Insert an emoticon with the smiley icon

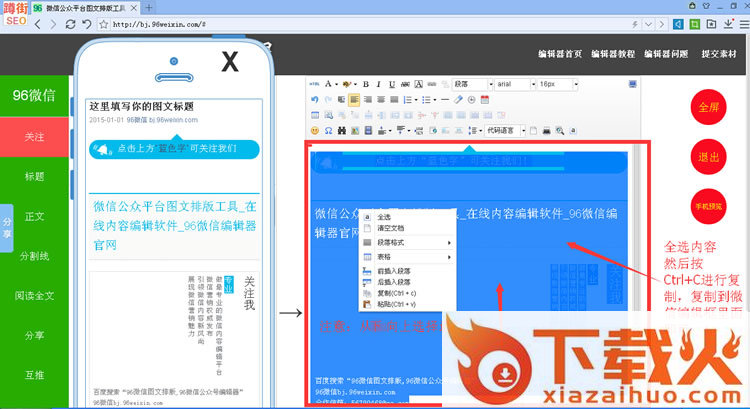(315, 130)
